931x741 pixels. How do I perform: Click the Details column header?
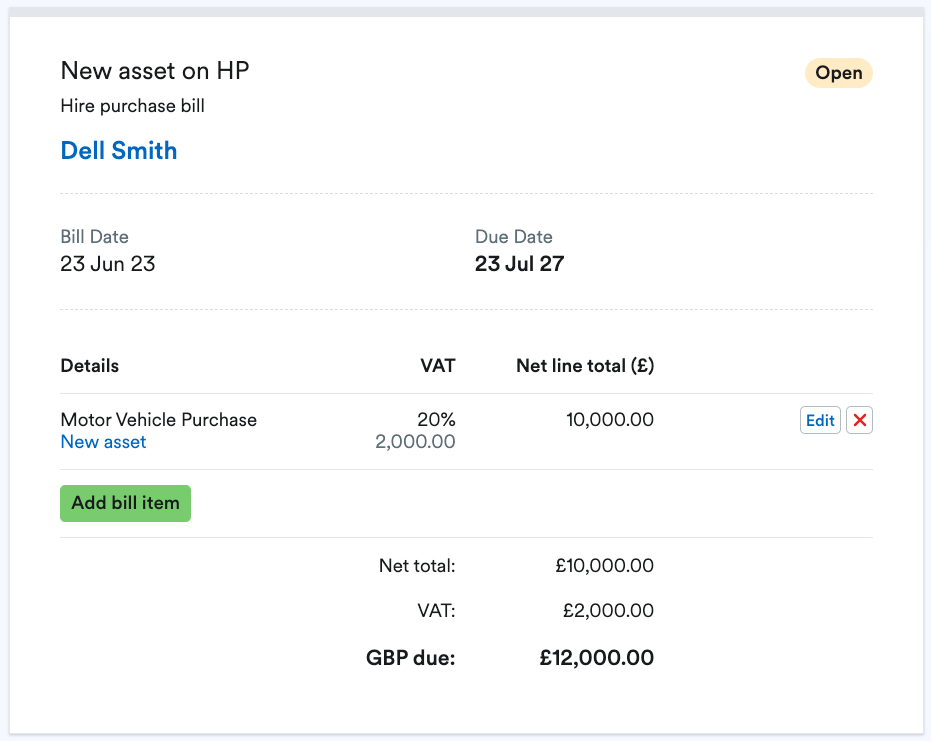(89, 365)
